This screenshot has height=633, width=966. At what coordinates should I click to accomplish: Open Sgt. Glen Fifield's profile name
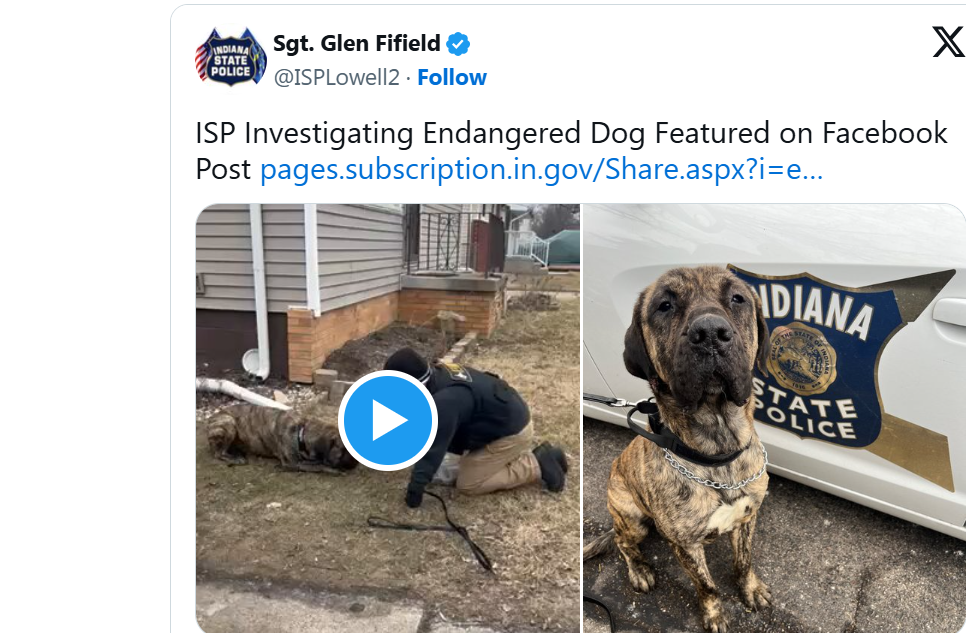click(356, 44)
